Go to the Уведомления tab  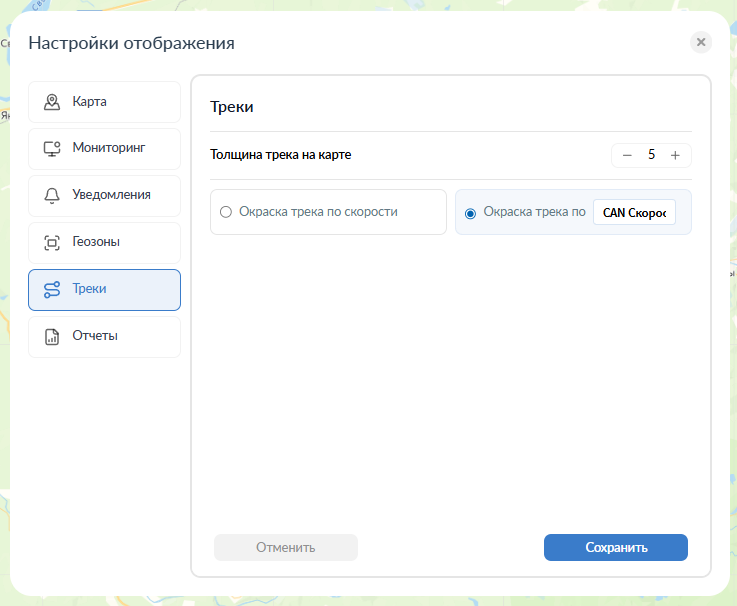[104, 196]
